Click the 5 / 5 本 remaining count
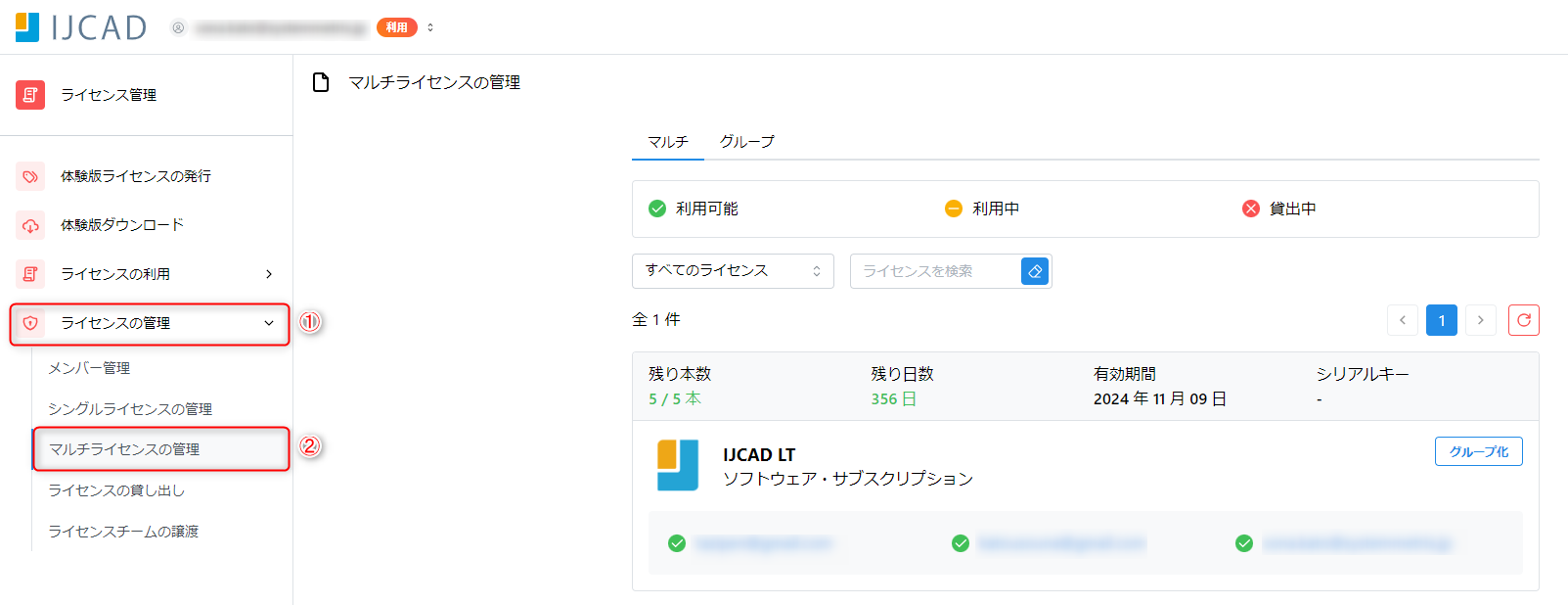This screenshot has width=1568, height=605. click(x=675, y=399)
